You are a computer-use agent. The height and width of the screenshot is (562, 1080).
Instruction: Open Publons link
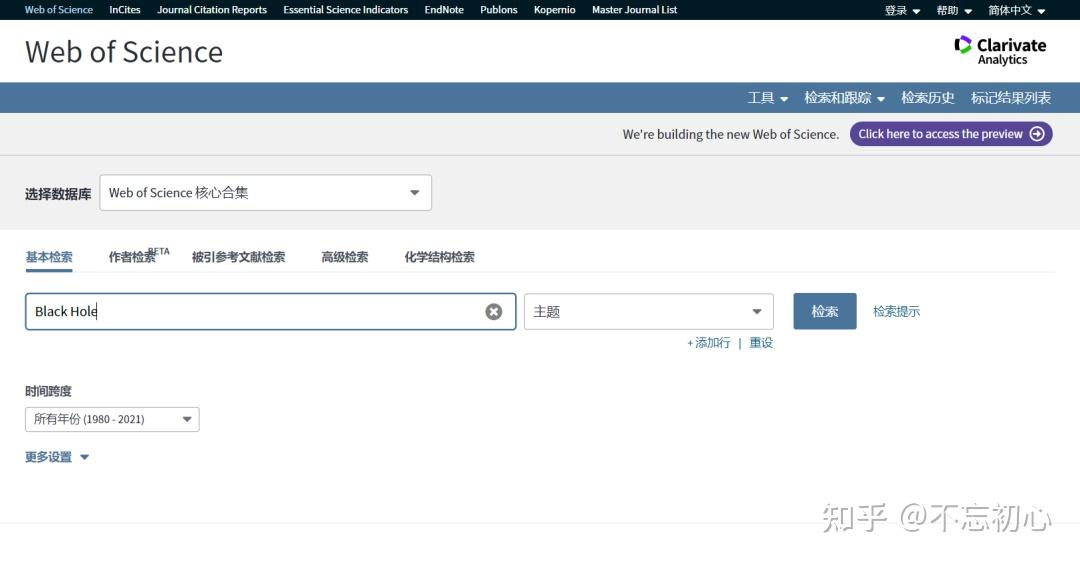(x=499, y=10)
